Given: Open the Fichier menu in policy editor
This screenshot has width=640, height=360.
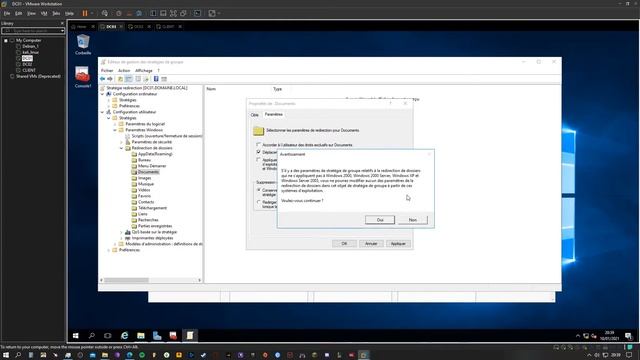Looking at the screenshot, I should pos(107,71).
